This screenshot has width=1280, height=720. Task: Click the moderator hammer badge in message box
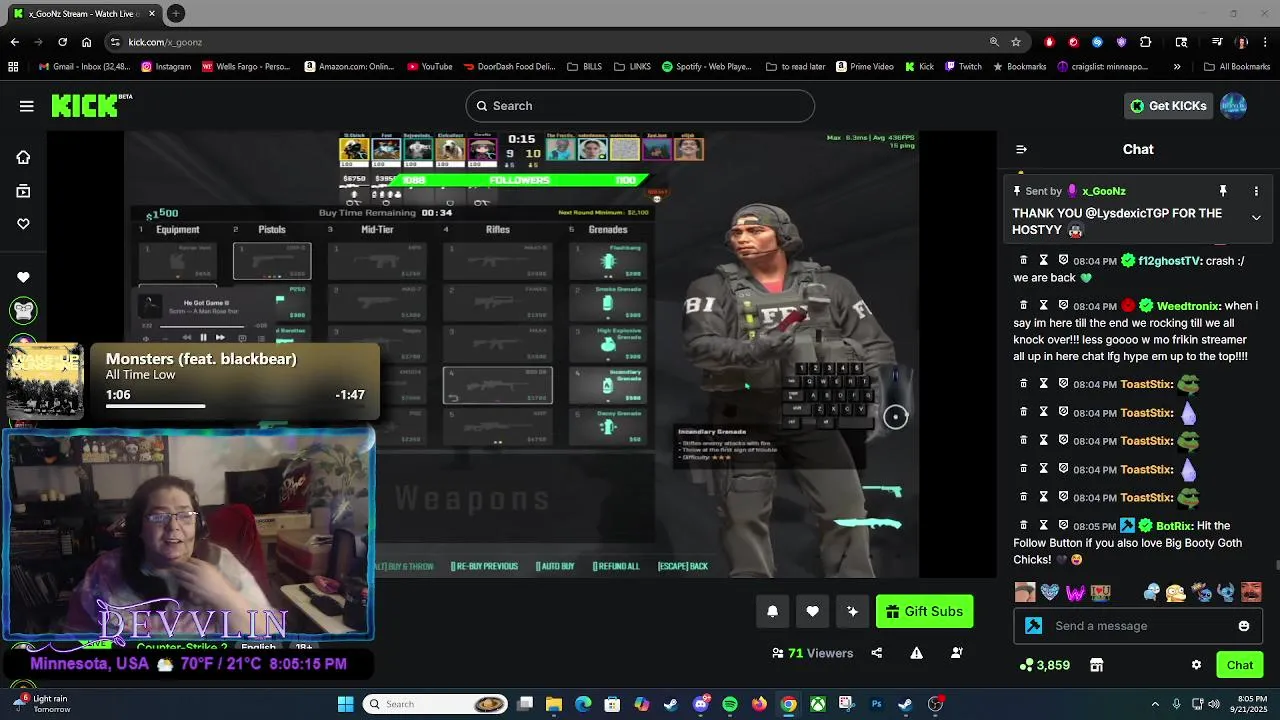1034,626
